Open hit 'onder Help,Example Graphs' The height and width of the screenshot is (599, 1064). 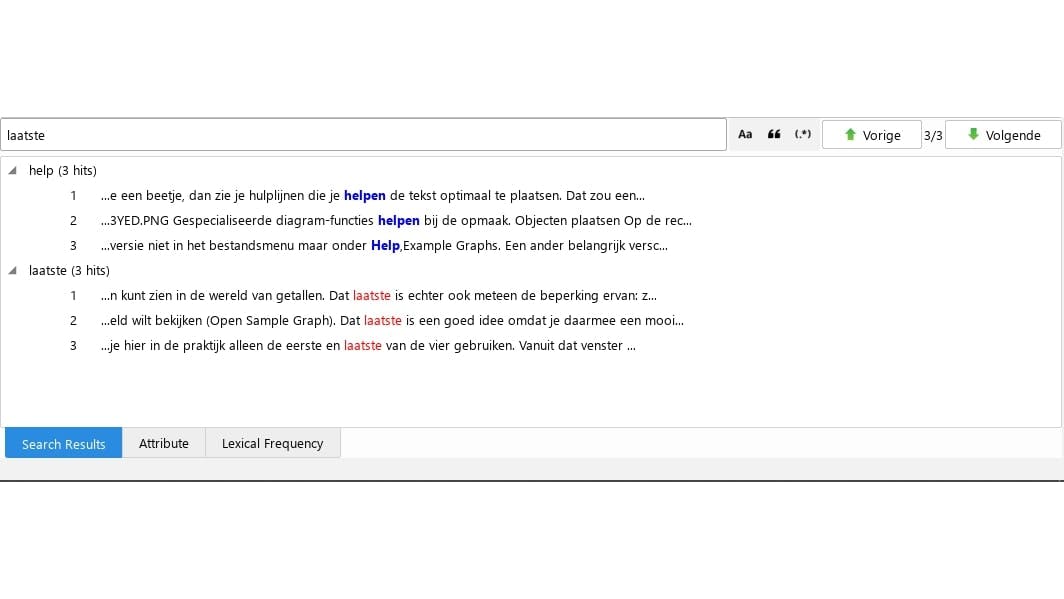click(x=384, y=246)
